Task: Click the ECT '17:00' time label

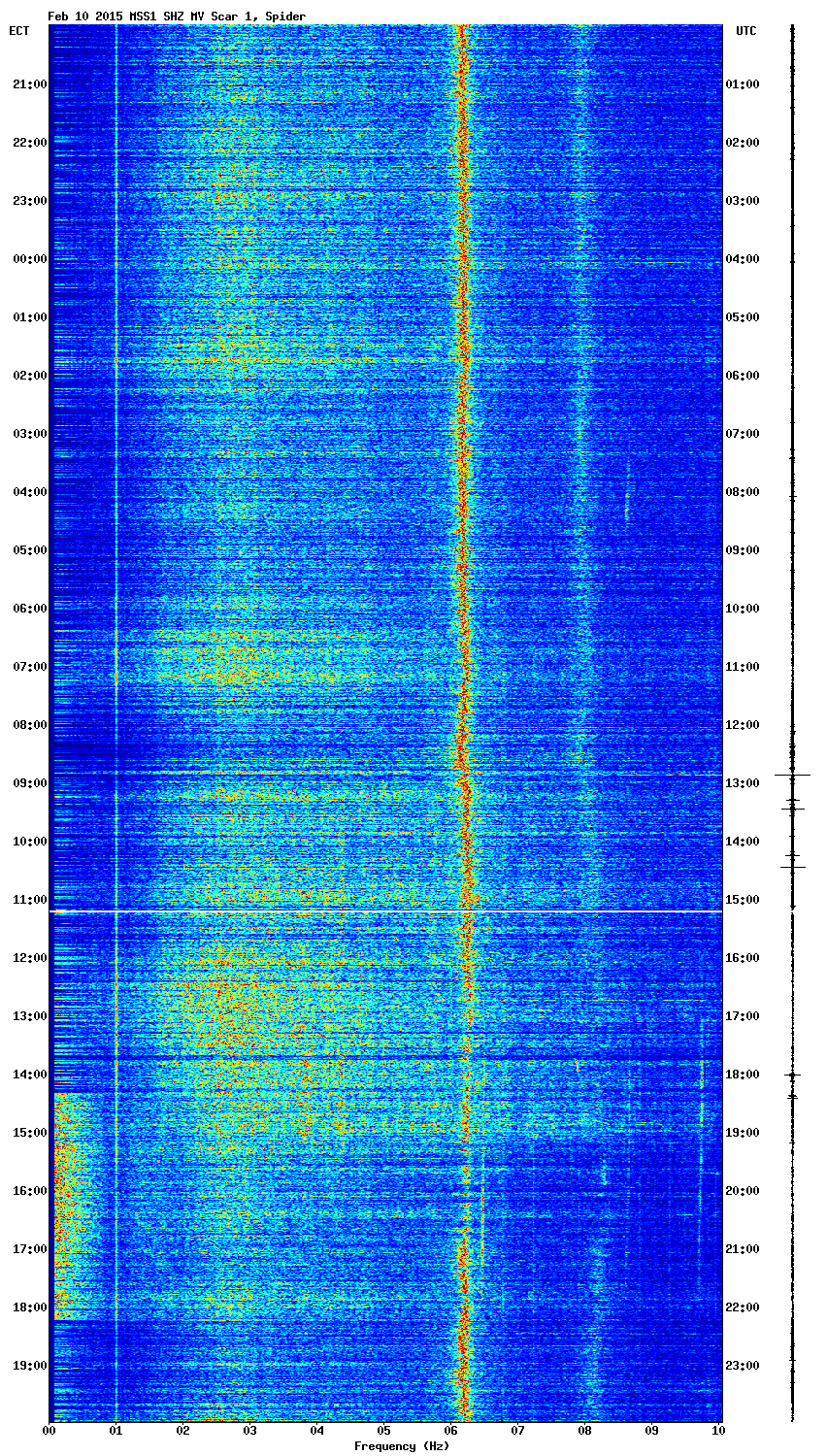Action: tap(29, 1249)
